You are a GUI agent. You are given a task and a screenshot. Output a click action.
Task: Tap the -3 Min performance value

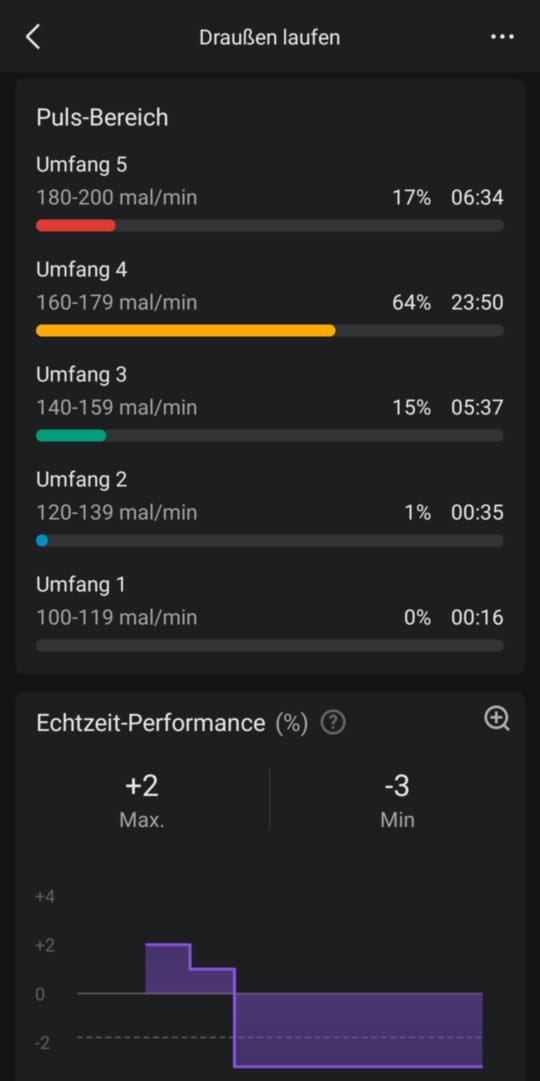397,798
